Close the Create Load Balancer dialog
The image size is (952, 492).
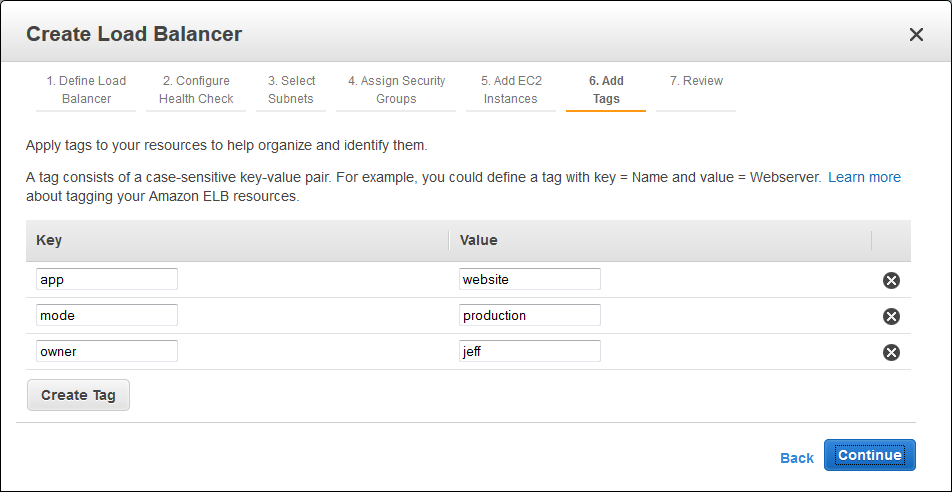[x=916, y=35]
